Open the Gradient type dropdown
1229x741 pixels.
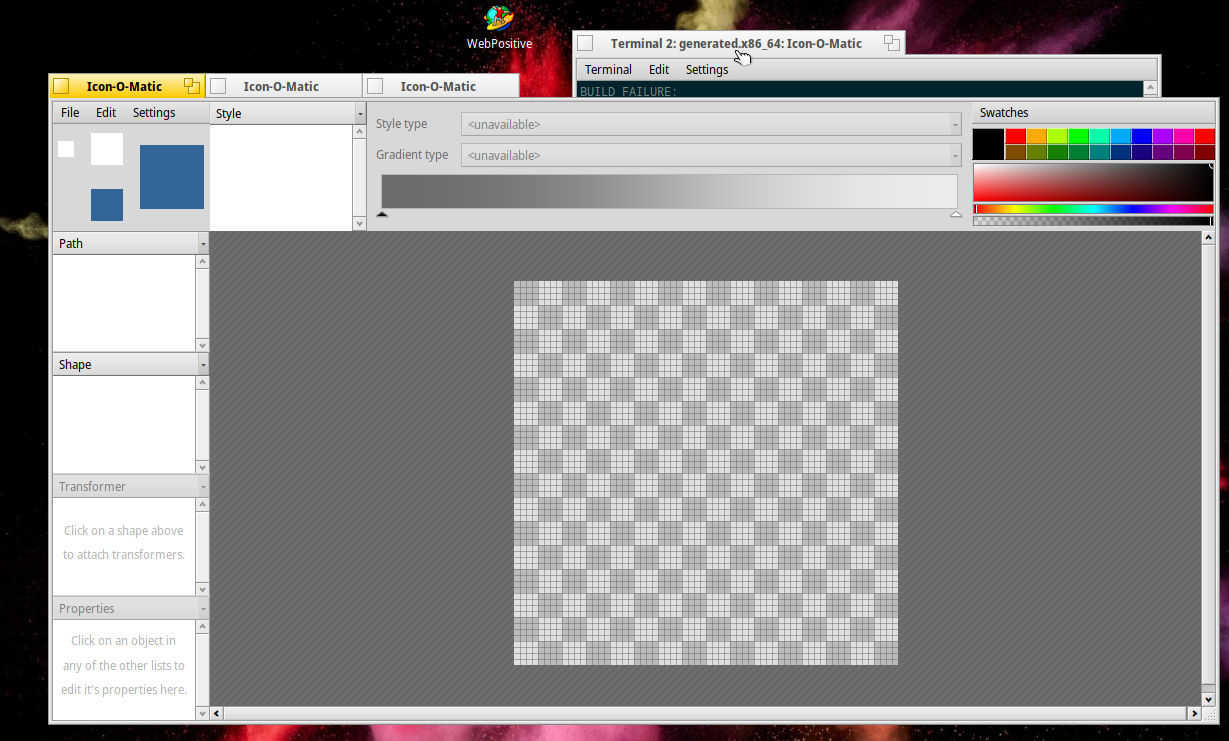(x=711, y=155)
